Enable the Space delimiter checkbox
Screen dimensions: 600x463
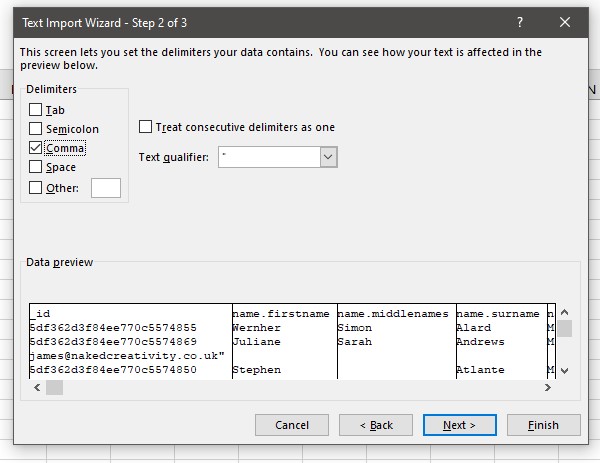coord(36,167)
